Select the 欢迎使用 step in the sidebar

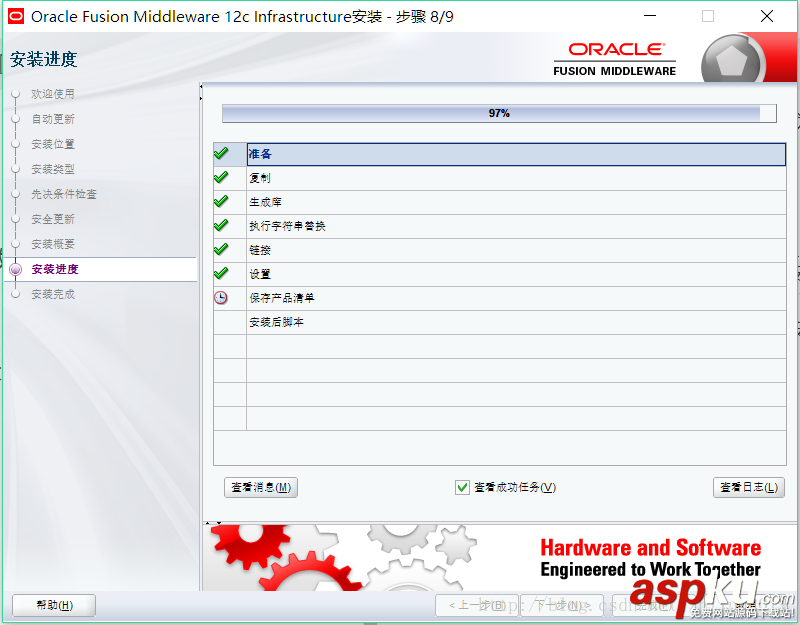(x=53, y=94)
